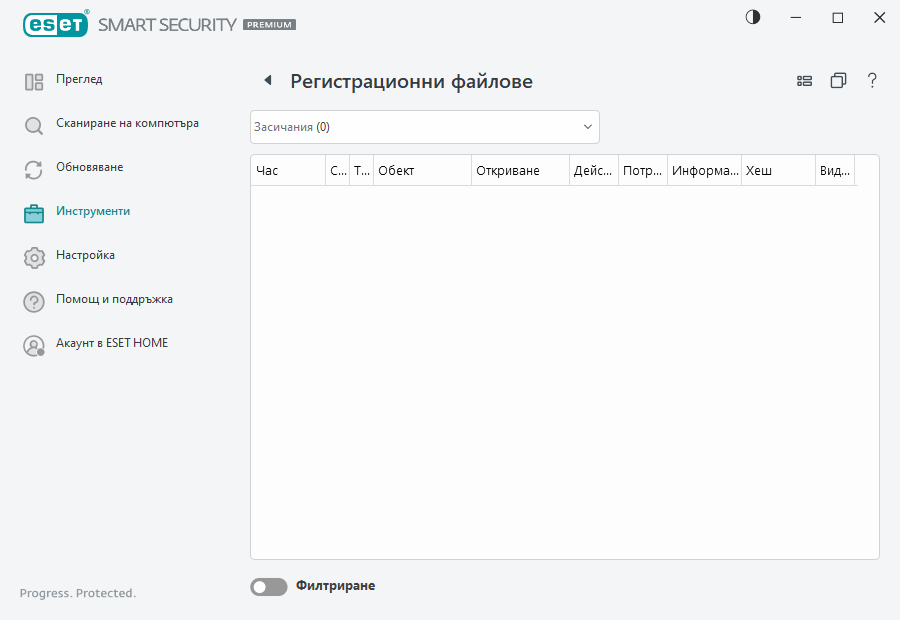The width and height of the screenshot is (900, 620).
Task: Click the list view icon near top right
Action: tap(805, 80)
